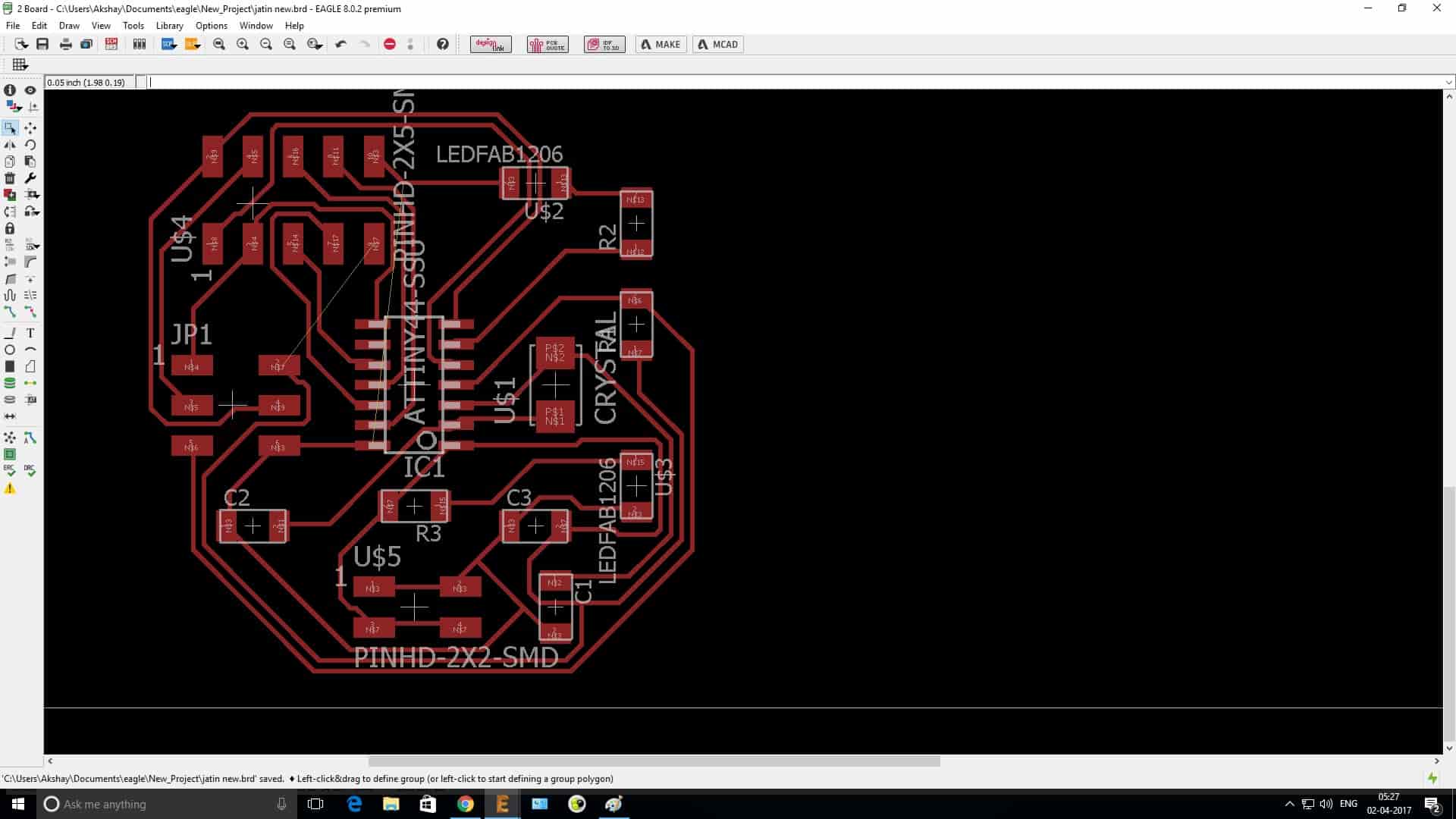Run the DRC check
Viewport: 1456px width, 819px height.
pos(30,471)
